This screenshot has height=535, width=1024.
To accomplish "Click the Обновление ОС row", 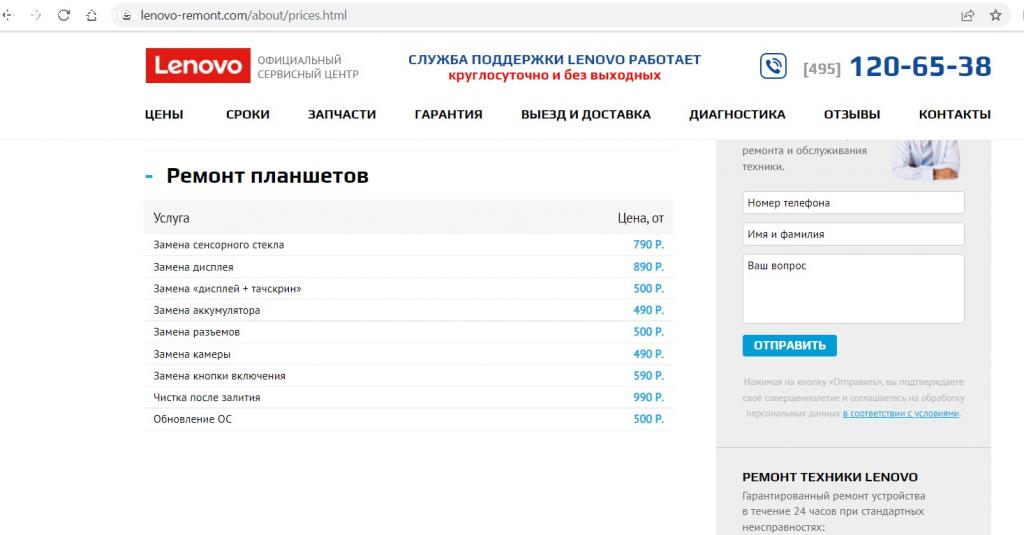I will tap(408, 419).
